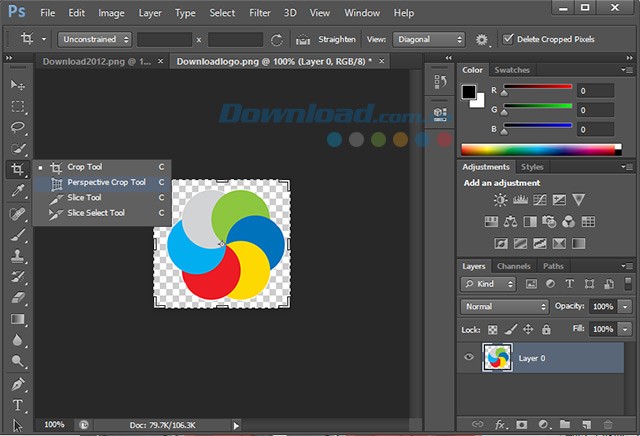Toggle lock transparent pixels in Layers
Image resolution: width=640 pixels, height=436 pixels.
point(492,328)
